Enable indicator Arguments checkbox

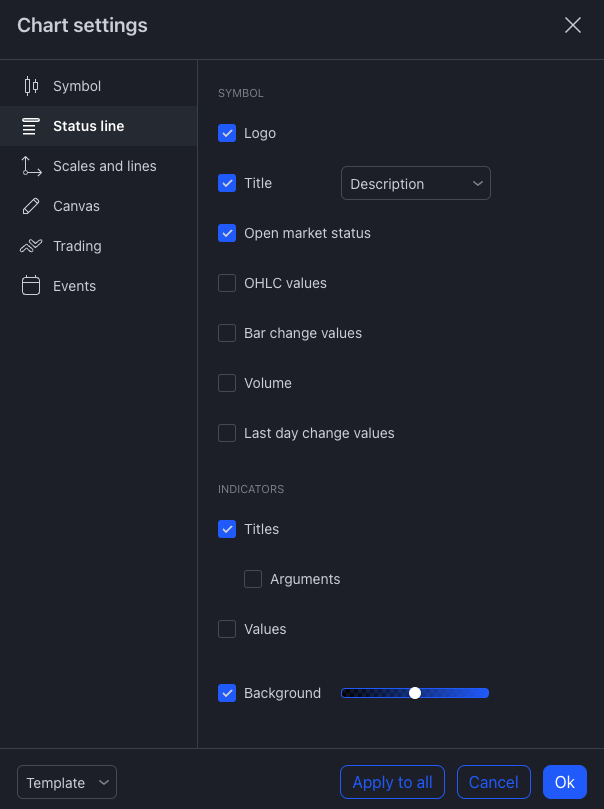253,579
